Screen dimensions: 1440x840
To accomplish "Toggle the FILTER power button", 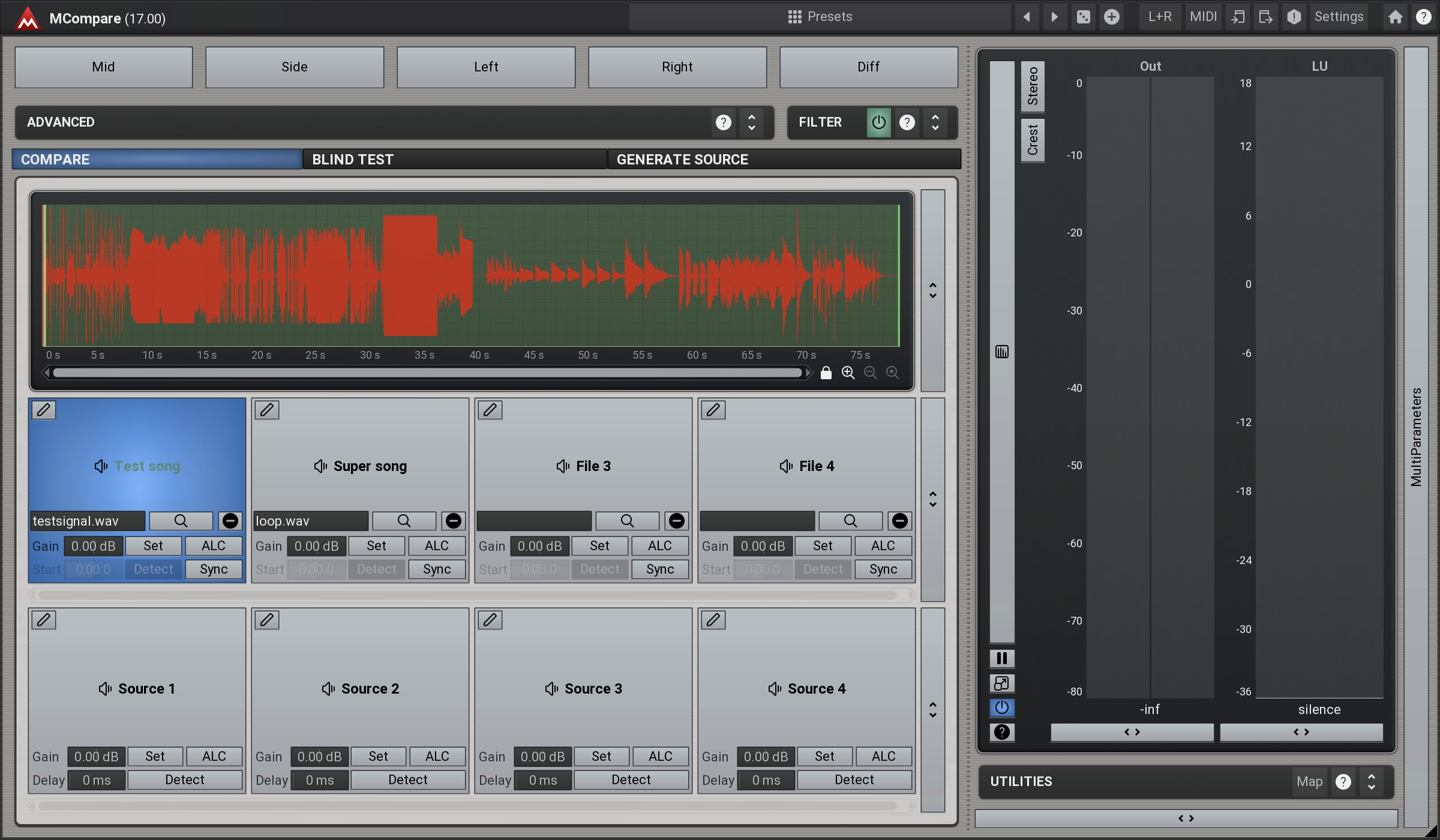I will coord(878,122).
